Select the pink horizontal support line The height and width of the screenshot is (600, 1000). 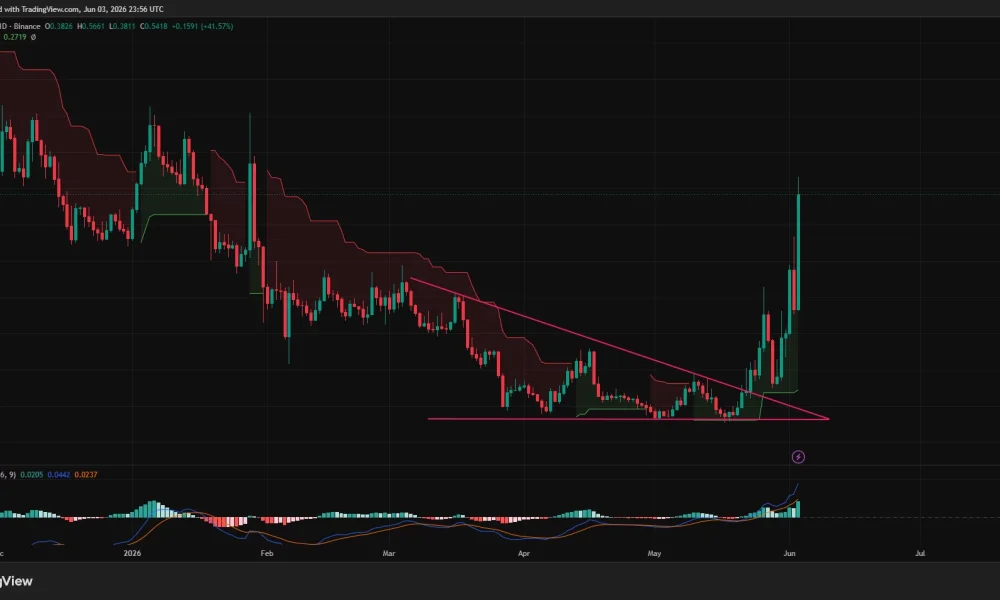click(628, 419)
